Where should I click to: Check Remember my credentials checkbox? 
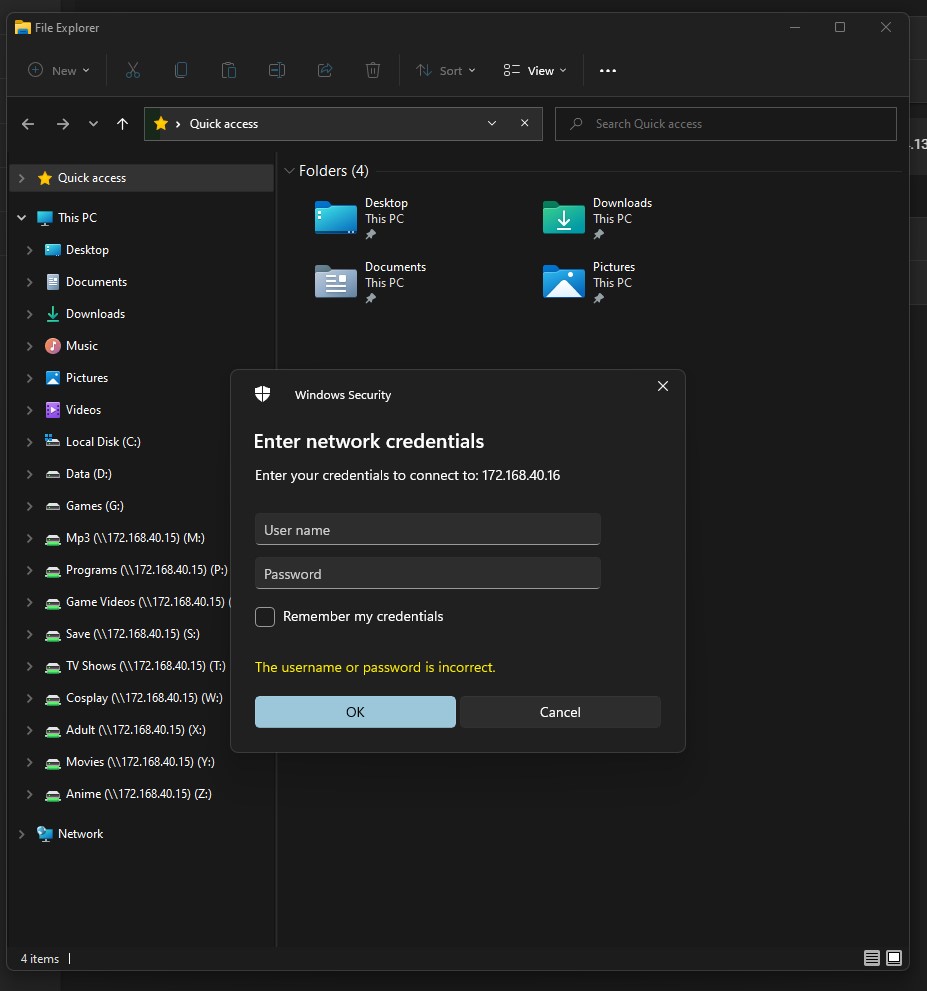click(265, 616)
